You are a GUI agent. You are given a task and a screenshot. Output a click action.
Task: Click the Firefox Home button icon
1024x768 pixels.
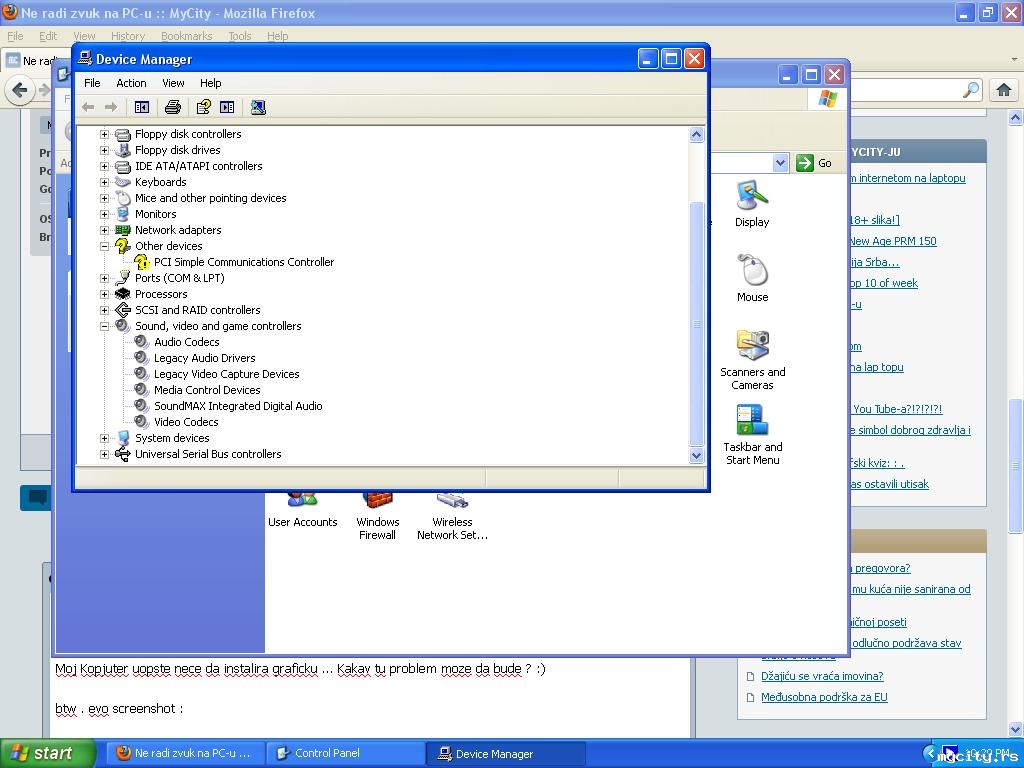(x=1004, y=89)
